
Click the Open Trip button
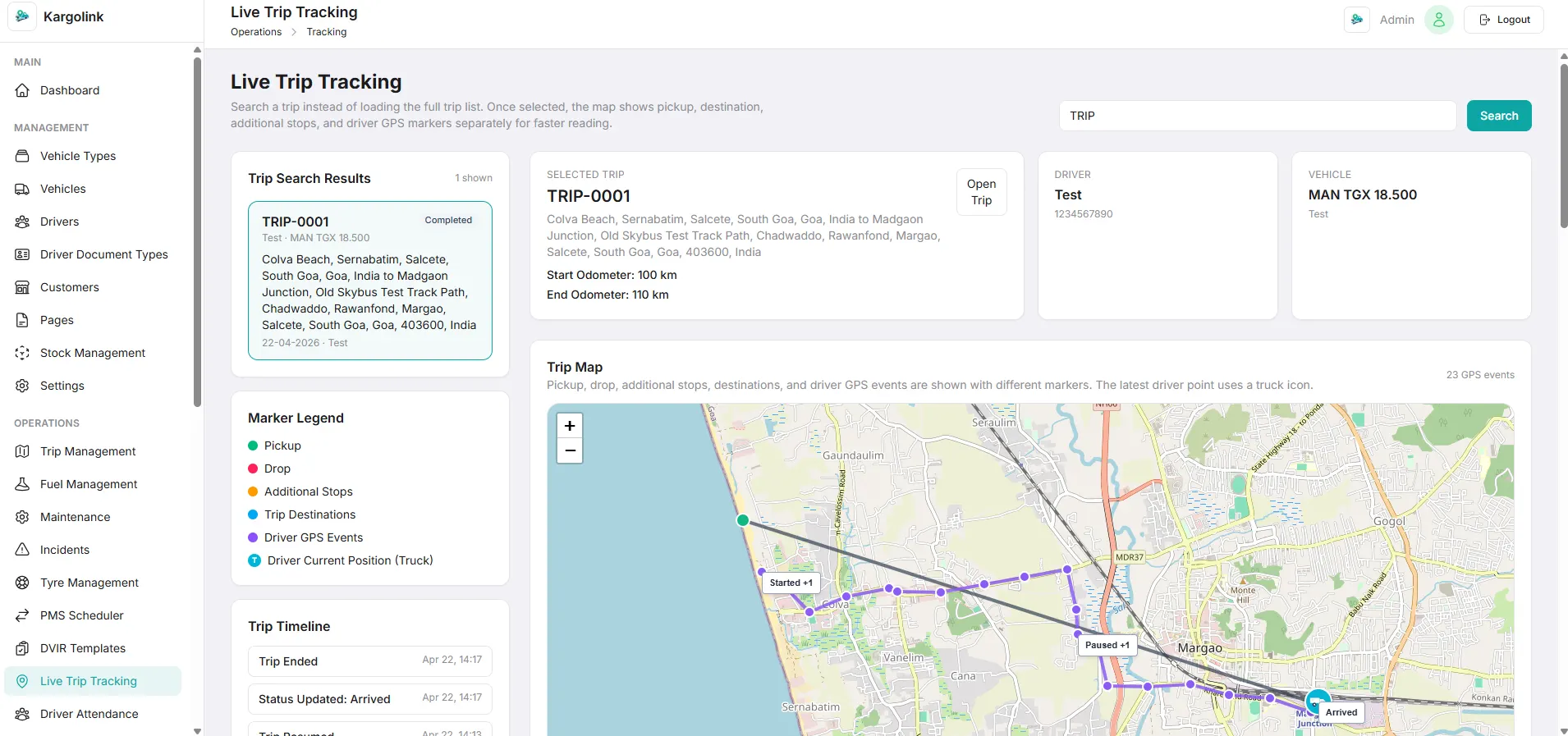(x=981, y=192)
